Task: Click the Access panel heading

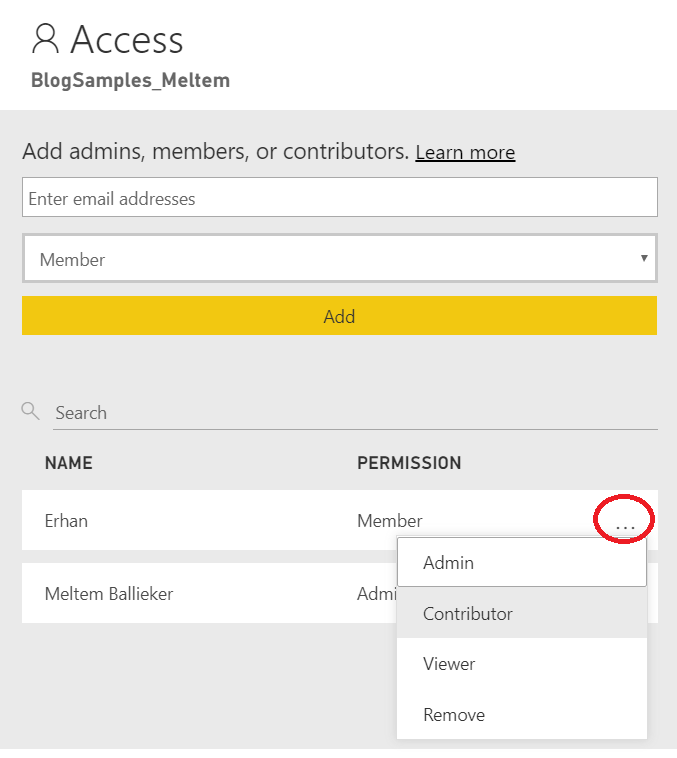Action: pyautogui.click(x=127, y=40)
